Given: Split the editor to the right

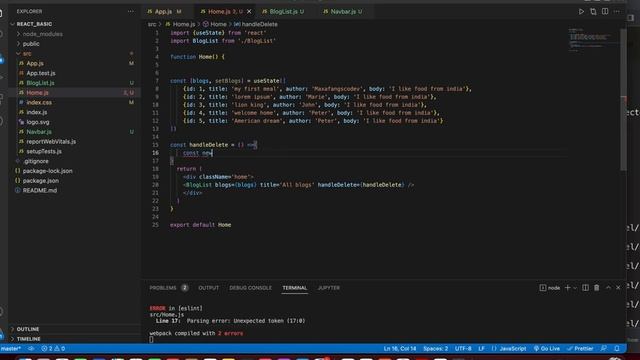Looking at the screenshot, I should (x=605, y=11).
